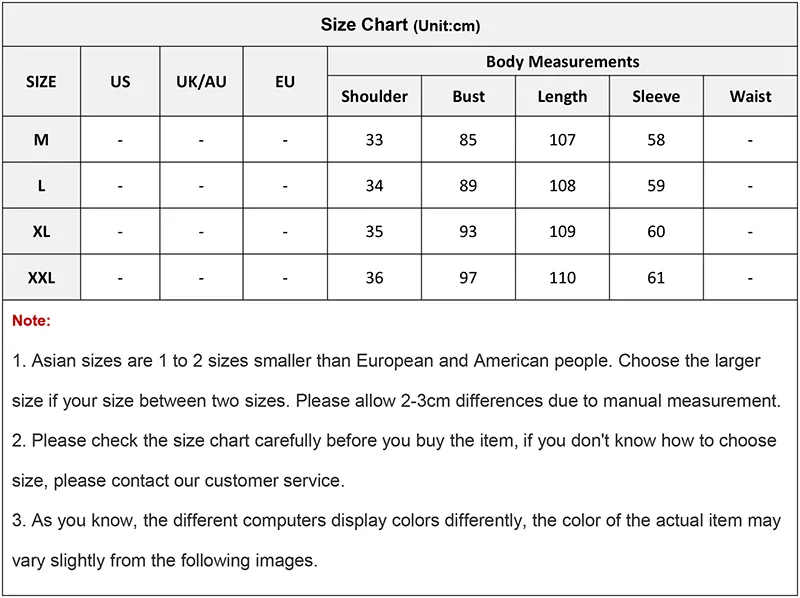Click the sleeve value 58 for size M

(656, 139)
